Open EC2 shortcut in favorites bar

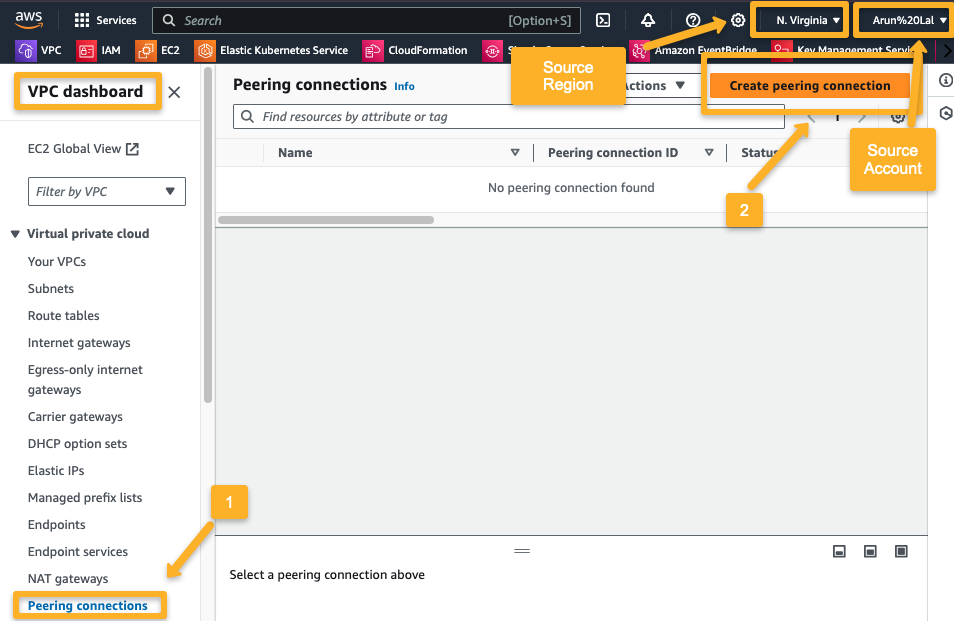[158, 50]
